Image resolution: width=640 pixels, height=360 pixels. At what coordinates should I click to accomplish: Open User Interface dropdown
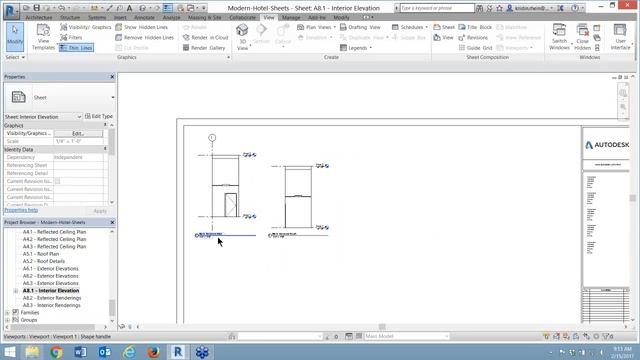(x=620, y=37)
